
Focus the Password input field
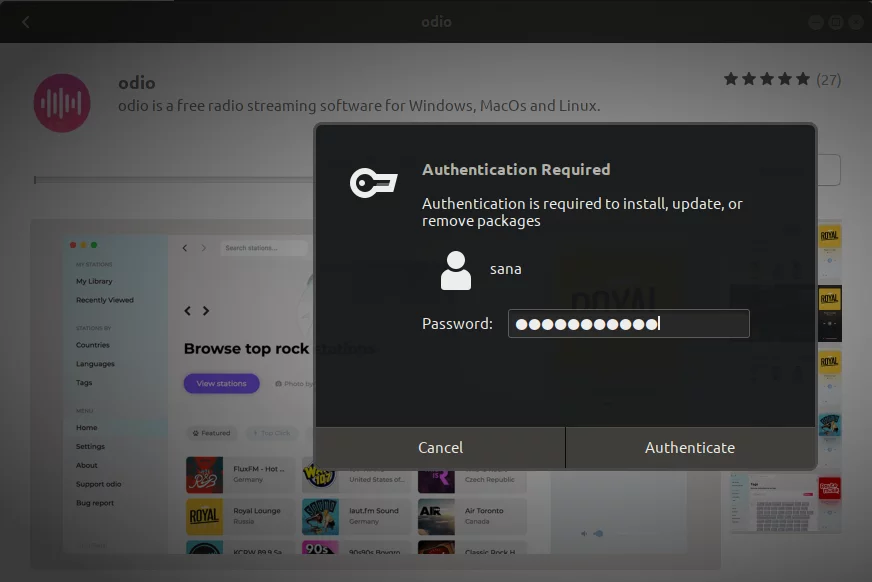point(628,324)
